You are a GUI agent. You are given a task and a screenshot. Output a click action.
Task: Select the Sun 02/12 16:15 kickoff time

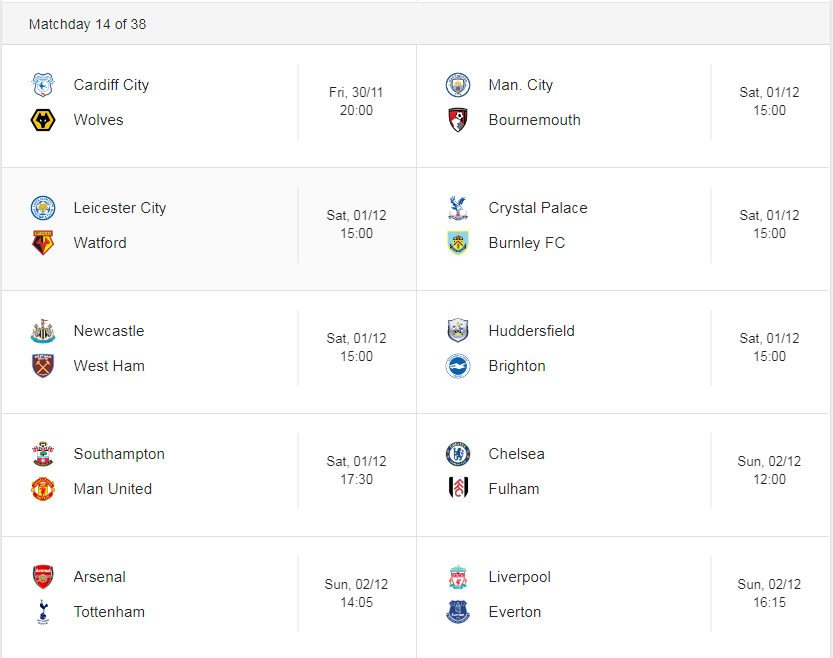tap(769, 594)
